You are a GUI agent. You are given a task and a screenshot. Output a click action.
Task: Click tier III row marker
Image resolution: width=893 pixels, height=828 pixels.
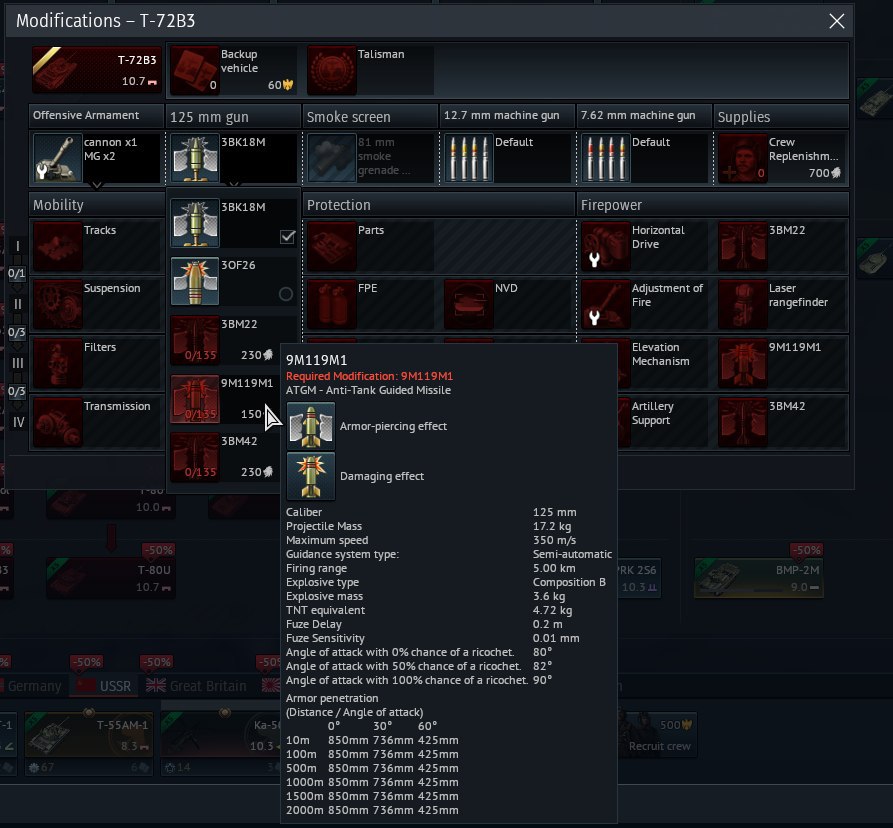tap(18, 363)
